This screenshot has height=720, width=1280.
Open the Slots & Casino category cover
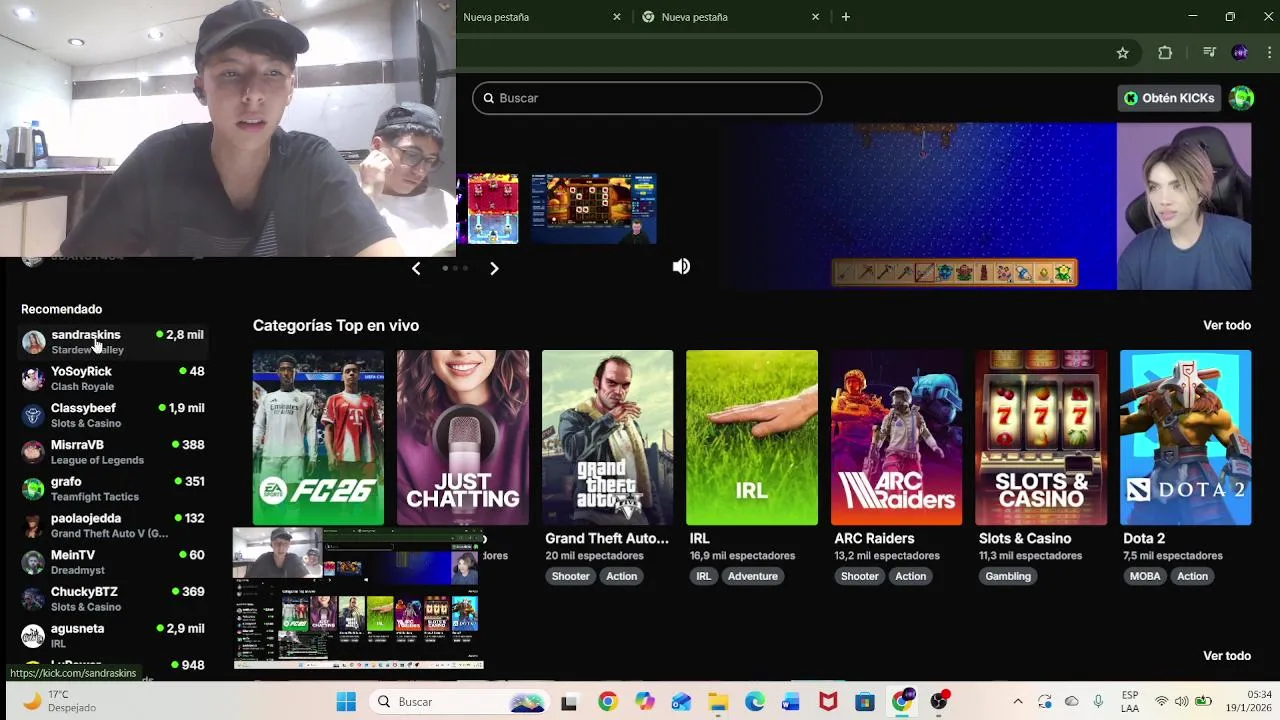click(1041, 437)
